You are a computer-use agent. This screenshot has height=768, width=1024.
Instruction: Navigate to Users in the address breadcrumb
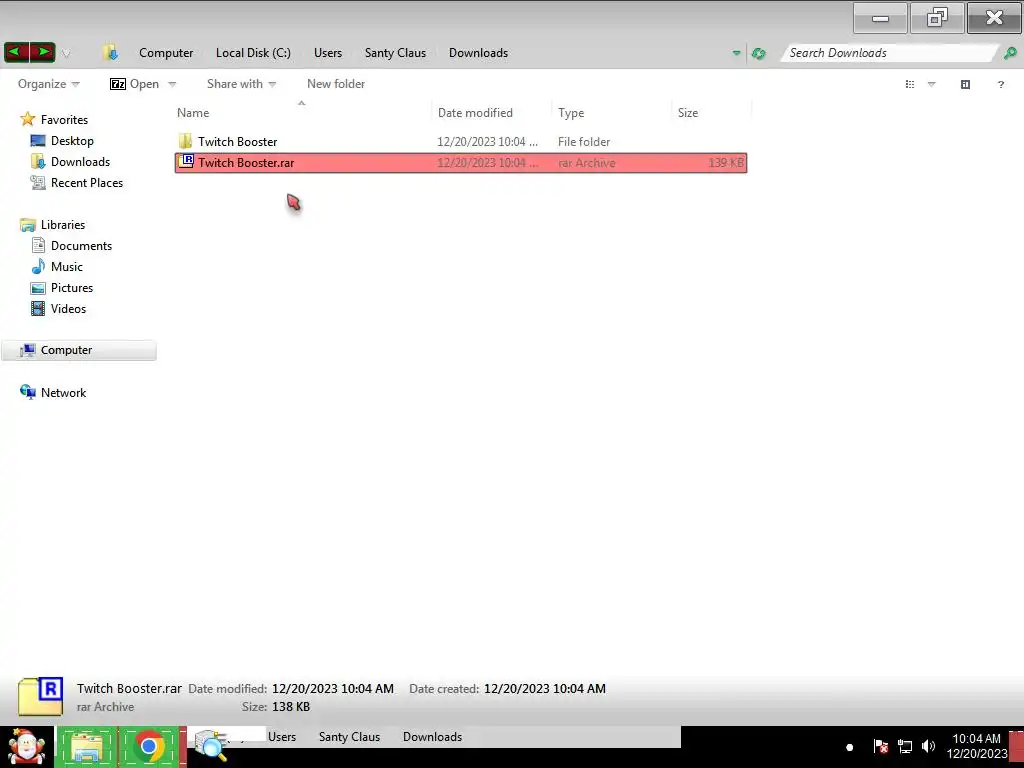pos(328,53)
